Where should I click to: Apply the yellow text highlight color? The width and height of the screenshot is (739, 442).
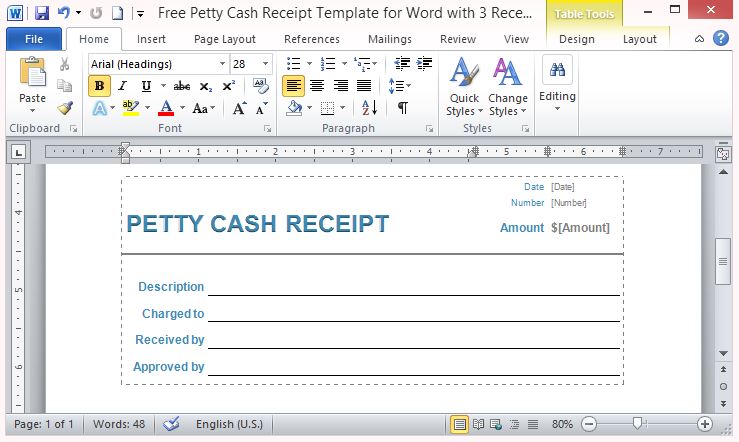[131, 108]
